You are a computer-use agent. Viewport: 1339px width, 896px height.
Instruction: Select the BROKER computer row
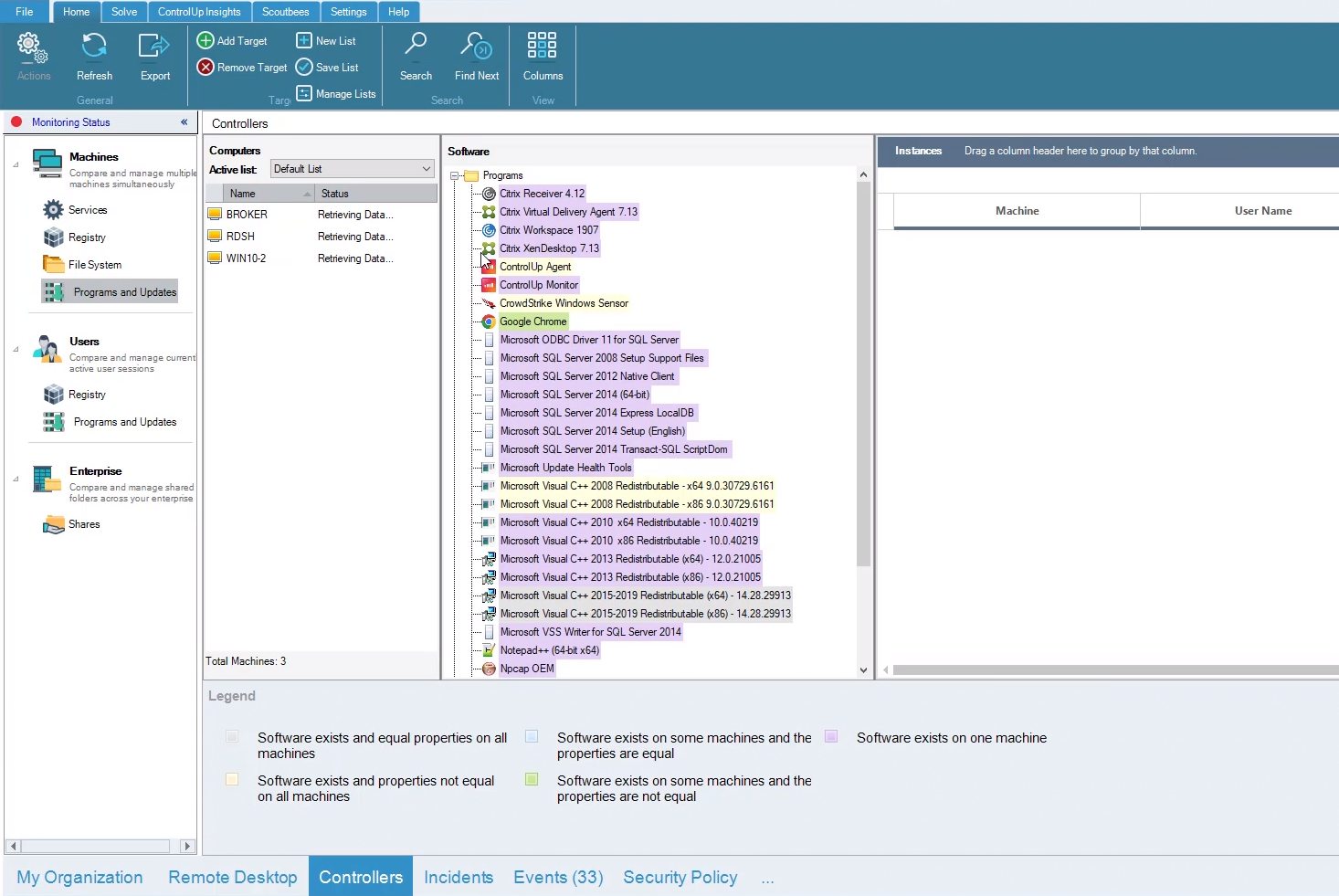[x=321, y=215]
